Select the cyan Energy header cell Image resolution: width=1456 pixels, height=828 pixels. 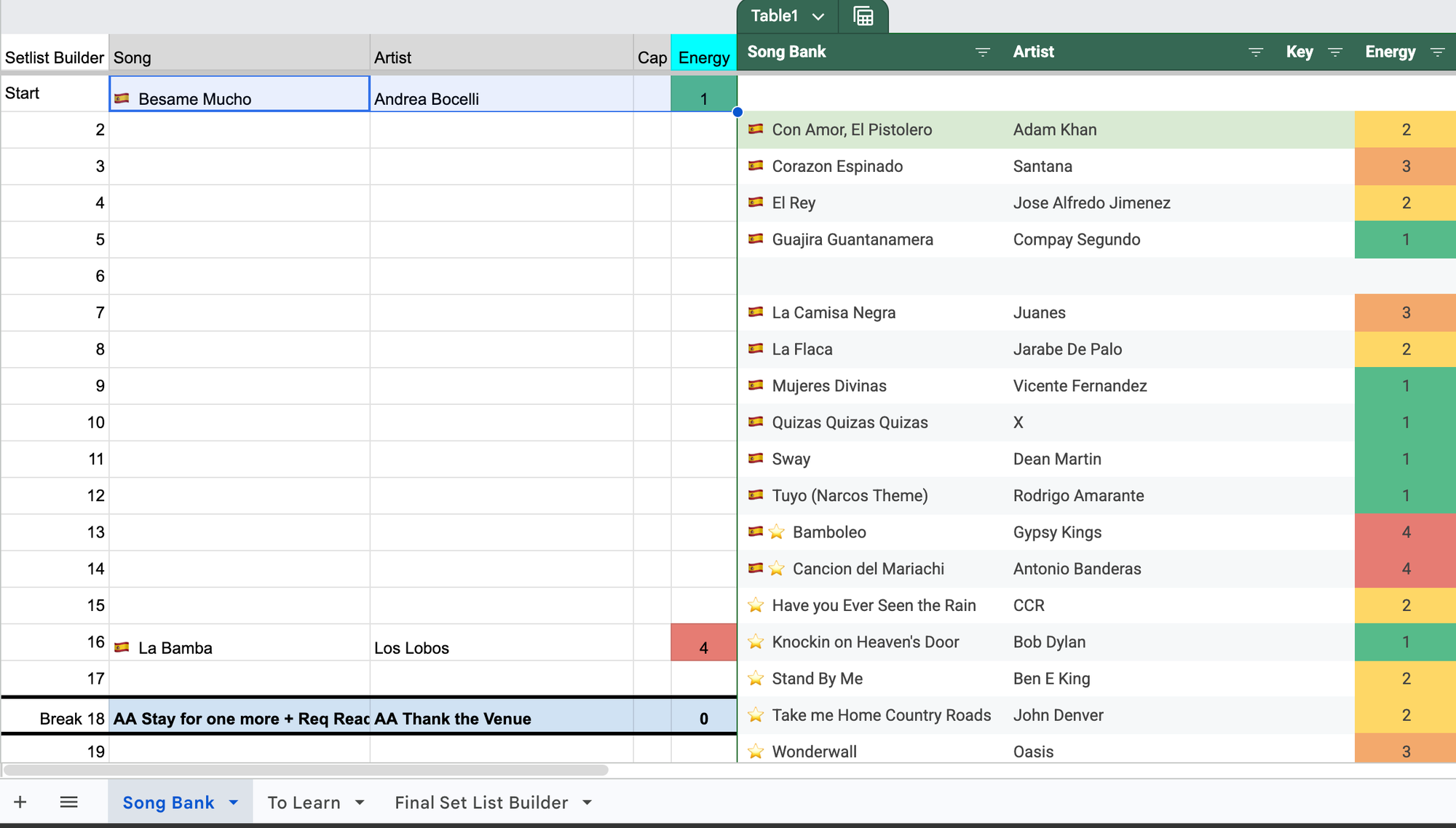pyautogui.click(x=704, y=53)
